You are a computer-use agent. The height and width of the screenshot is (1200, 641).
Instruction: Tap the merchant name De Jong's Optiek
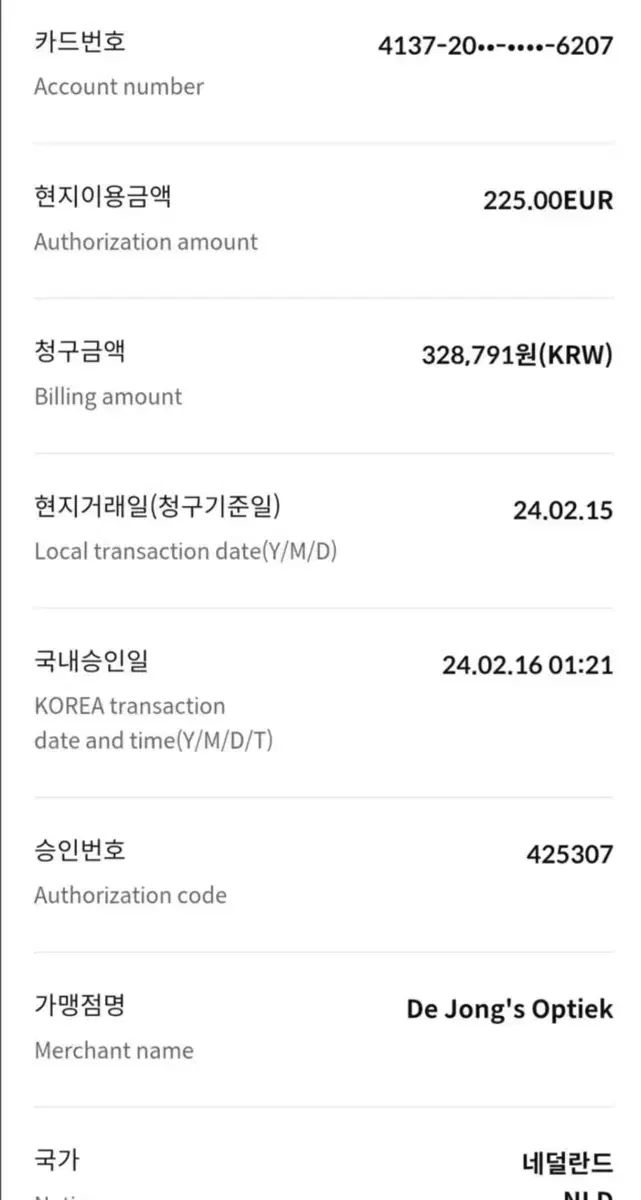tap(509, 1009)
